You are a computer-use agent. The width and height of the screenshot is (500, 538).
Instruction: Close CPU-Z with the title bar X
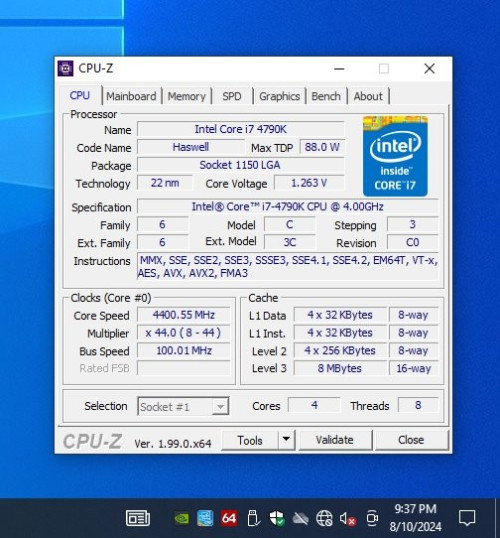[429, 69]
